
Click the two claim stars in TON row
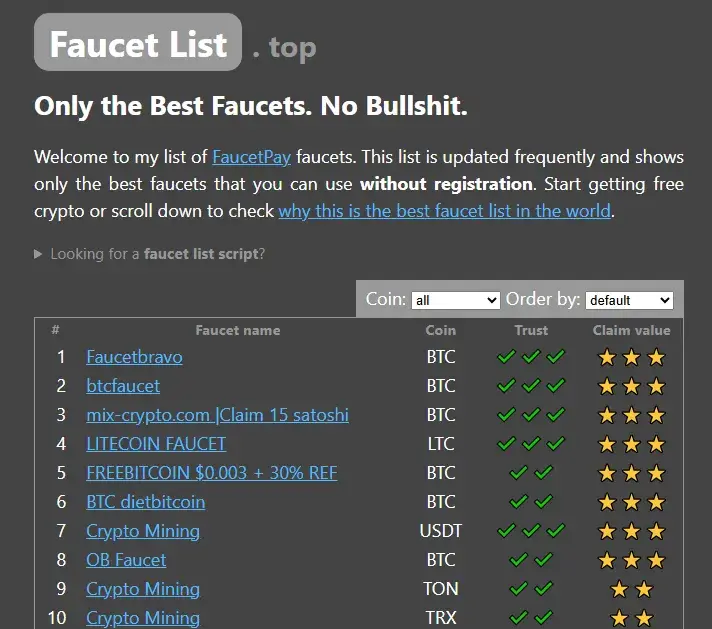coord(632,589)
